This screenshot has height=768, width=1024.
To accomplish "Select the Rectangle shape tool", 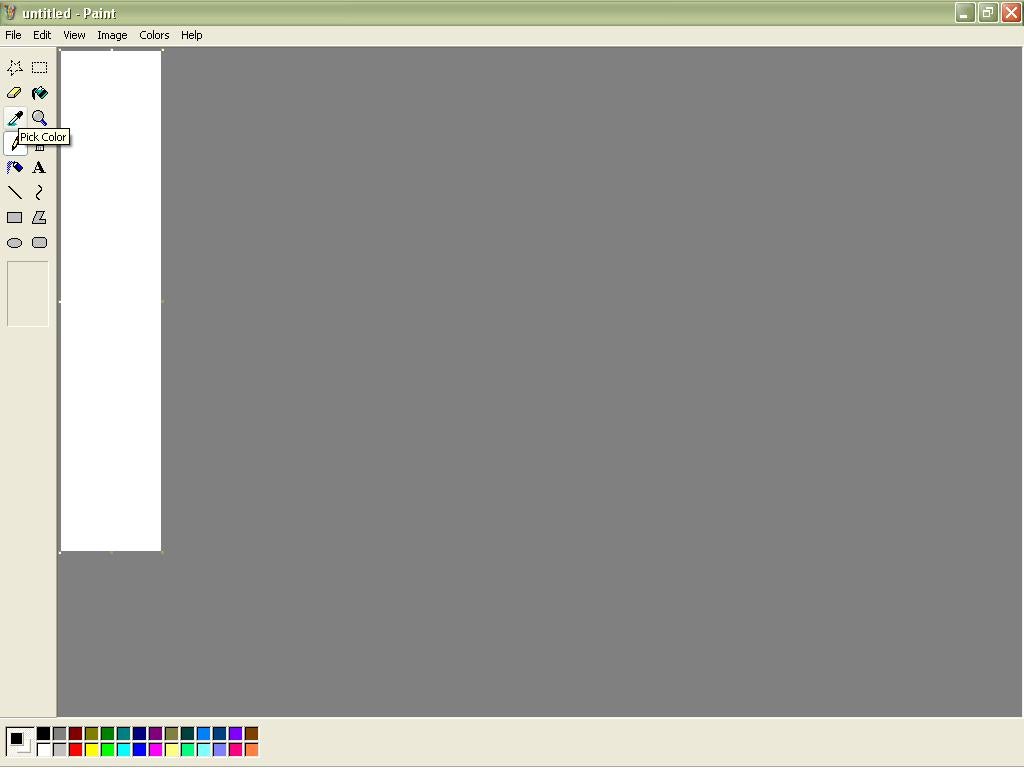I will pos(14,217).
